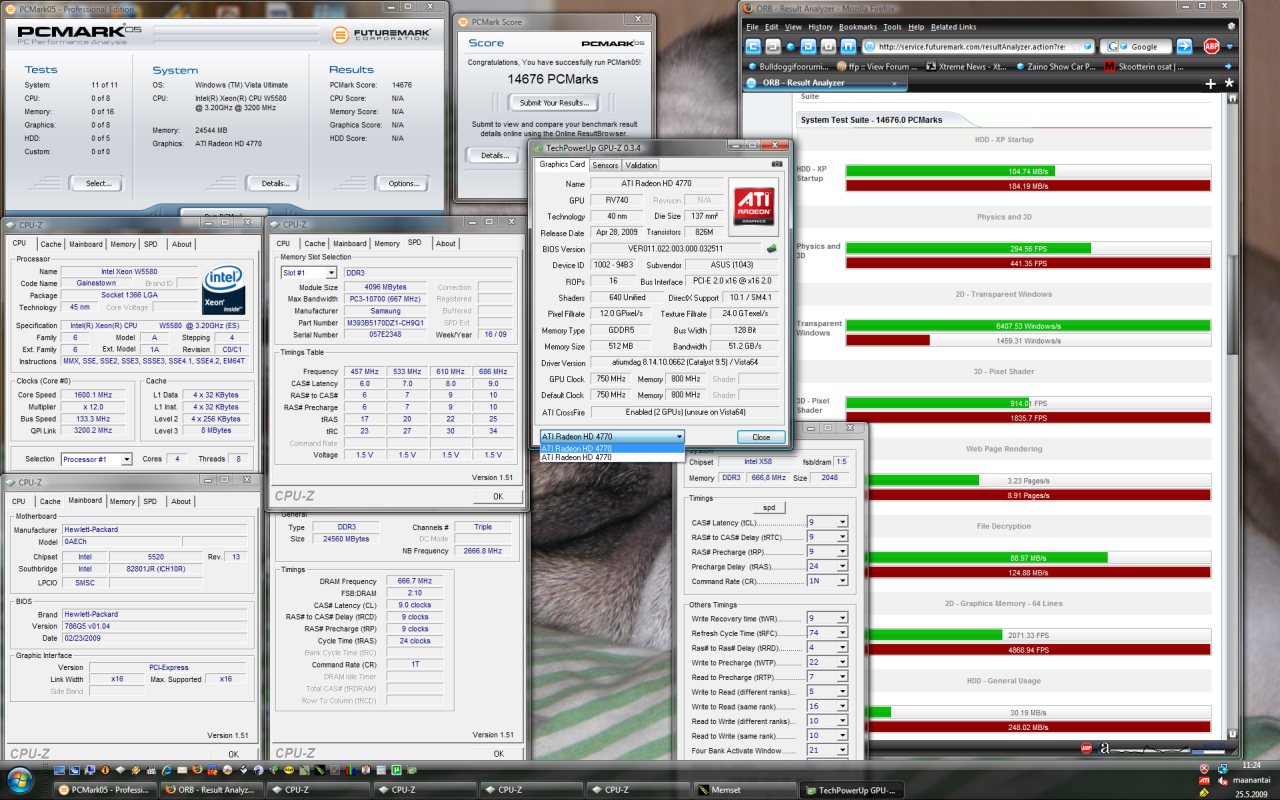
Task: Click Select... button in PCMark05 Tests
Action: [x=98, y=183]
